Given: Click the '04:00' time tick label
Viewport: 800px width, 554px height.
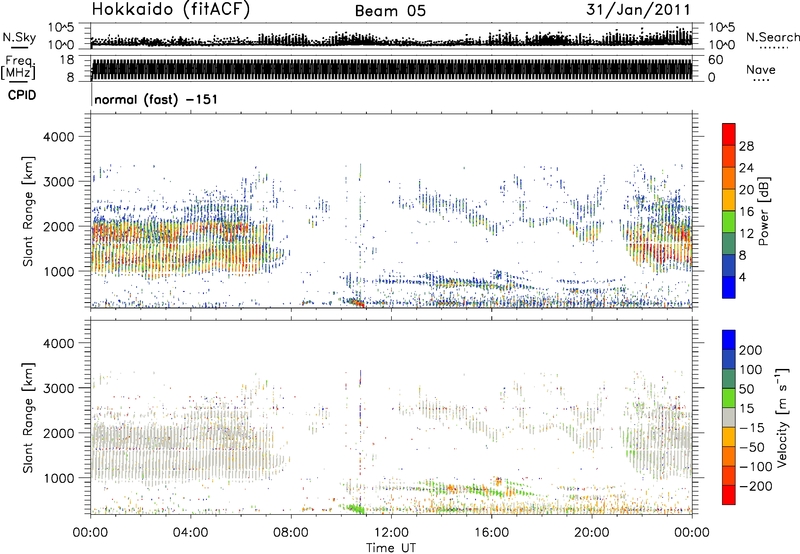Looking at the screenshot, I should 190,533.
